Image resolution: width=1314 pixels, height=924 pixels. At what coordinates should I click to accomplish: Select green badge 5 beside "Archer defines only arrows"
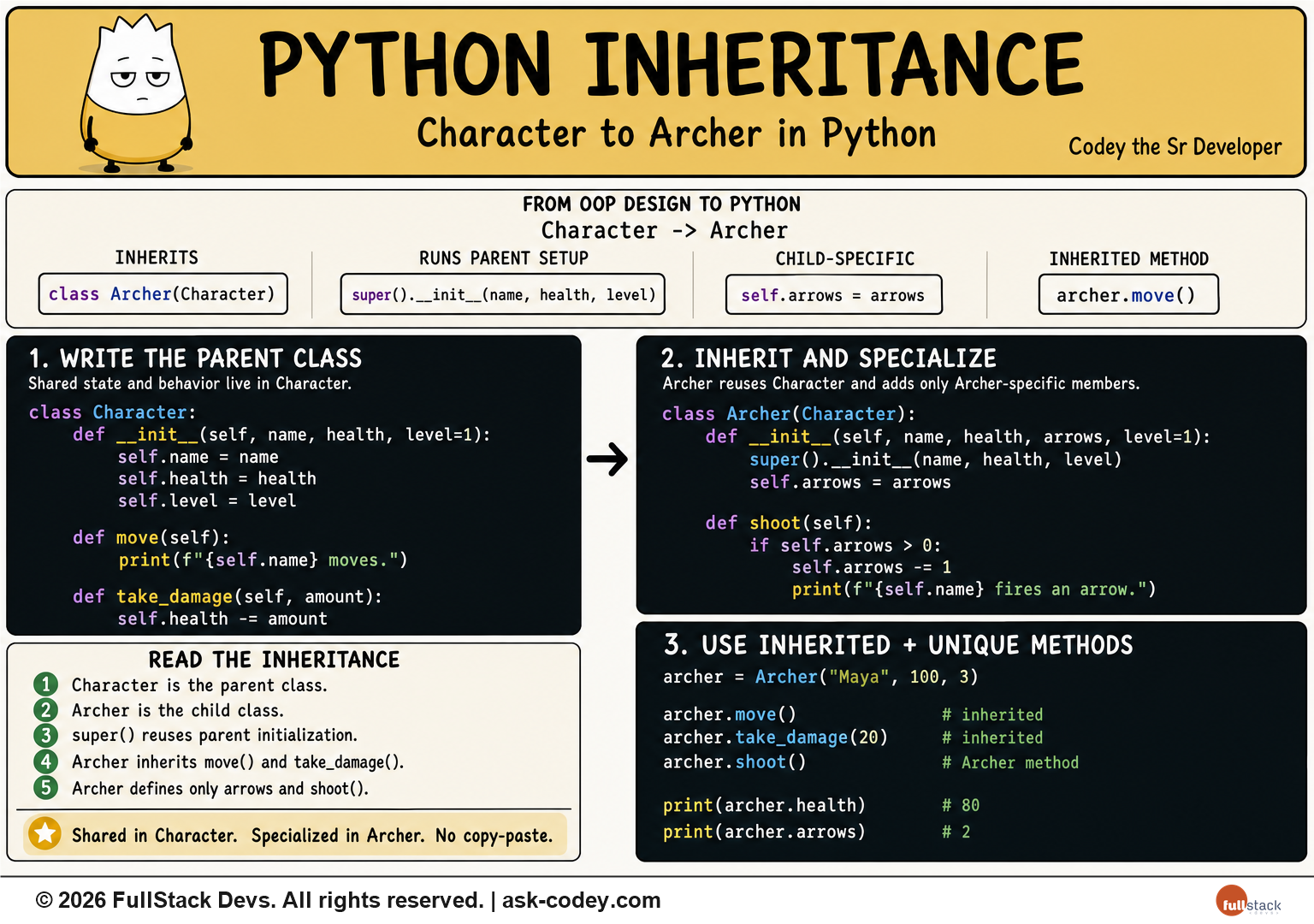pyautogui.click(x=45, y=787)
